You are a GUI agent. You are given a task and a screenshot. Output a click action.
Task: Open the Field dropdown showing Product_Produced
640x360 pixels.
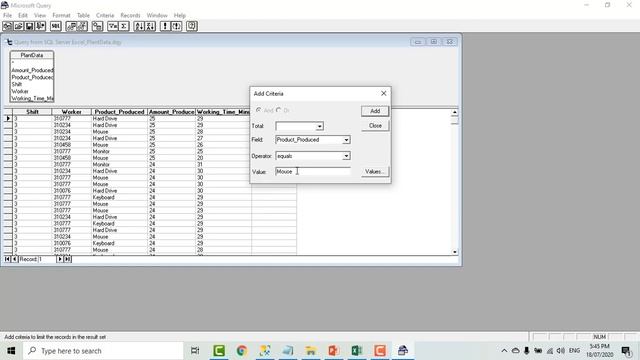coord(346,140)
